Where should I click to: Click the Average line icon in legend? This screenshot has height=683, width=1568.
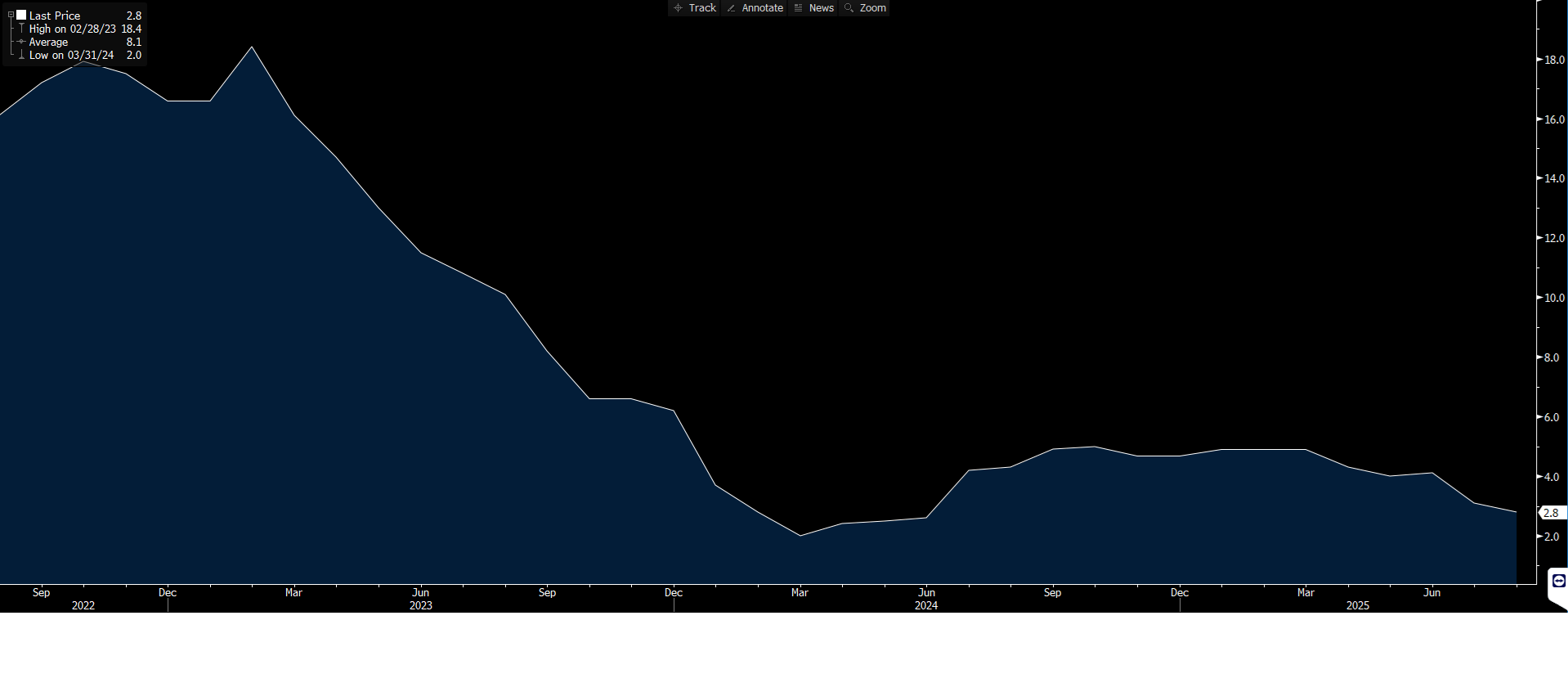pos(21,42)
